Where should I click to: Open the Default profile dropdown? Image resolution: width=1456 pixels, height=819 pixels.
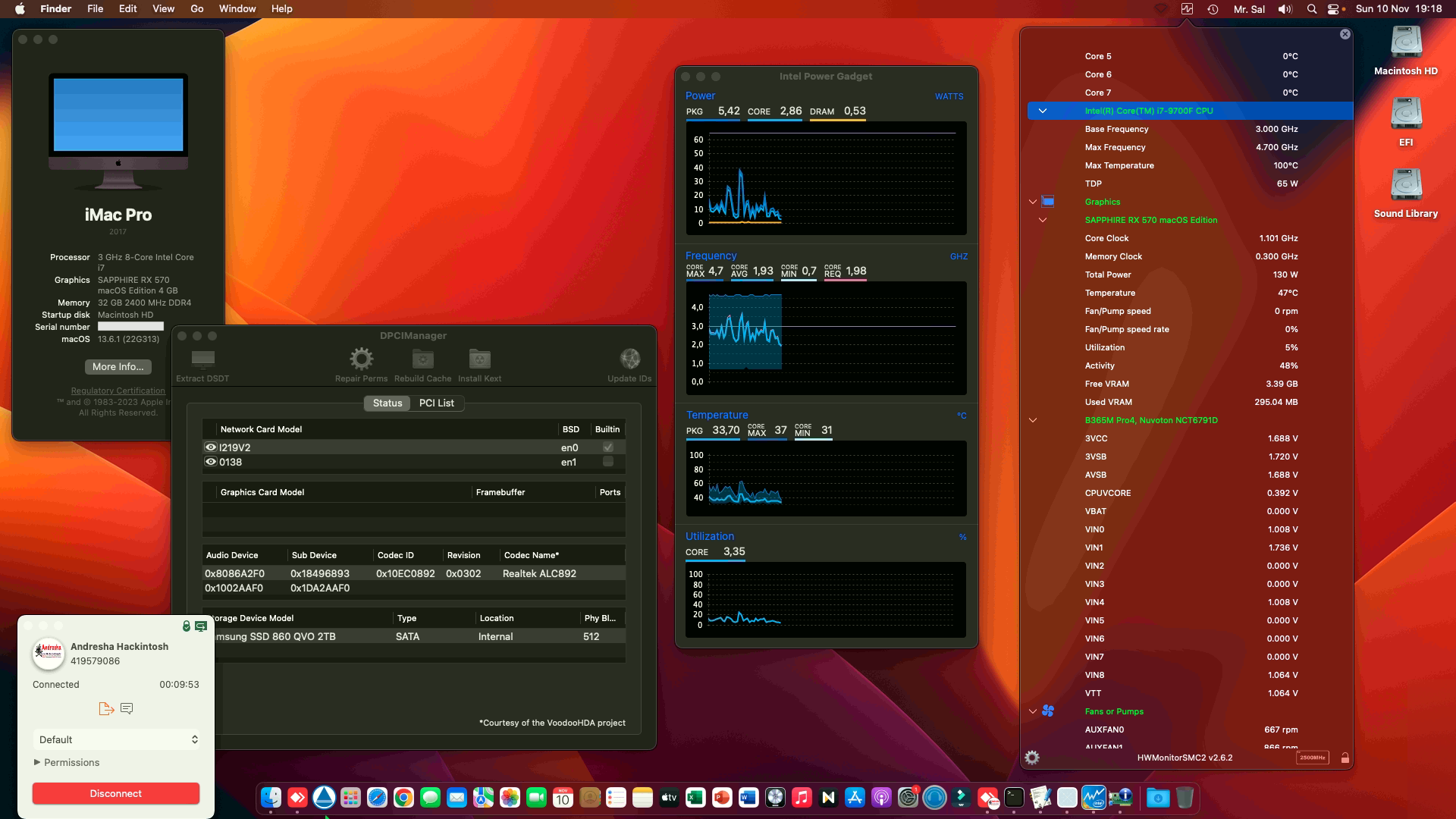click(116, 739)
